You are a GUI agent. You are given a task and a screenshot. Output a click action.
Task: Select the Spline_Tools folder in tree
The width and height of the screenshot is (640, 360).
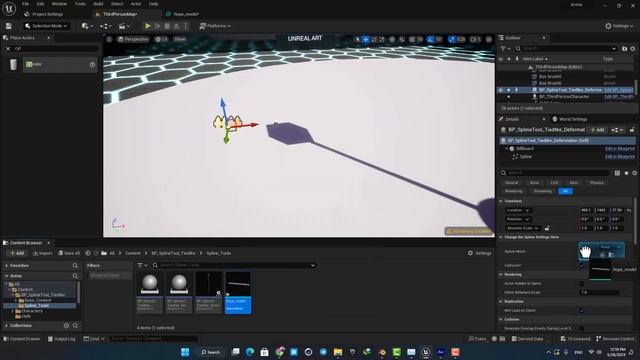click(37, 305)
